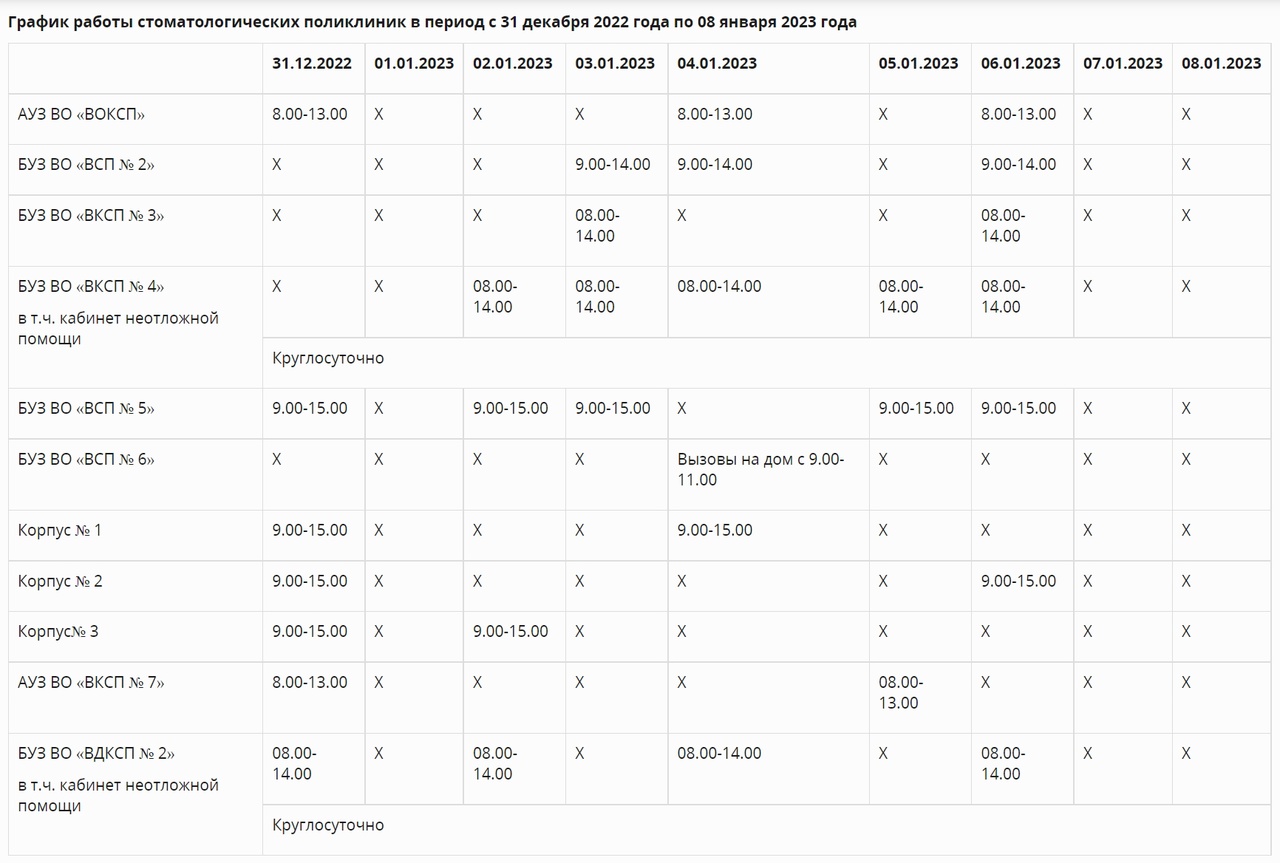This screenshot has height=863, width=1280.
Task: Select the 31.12.2022 column header
Action: point(312,63)
